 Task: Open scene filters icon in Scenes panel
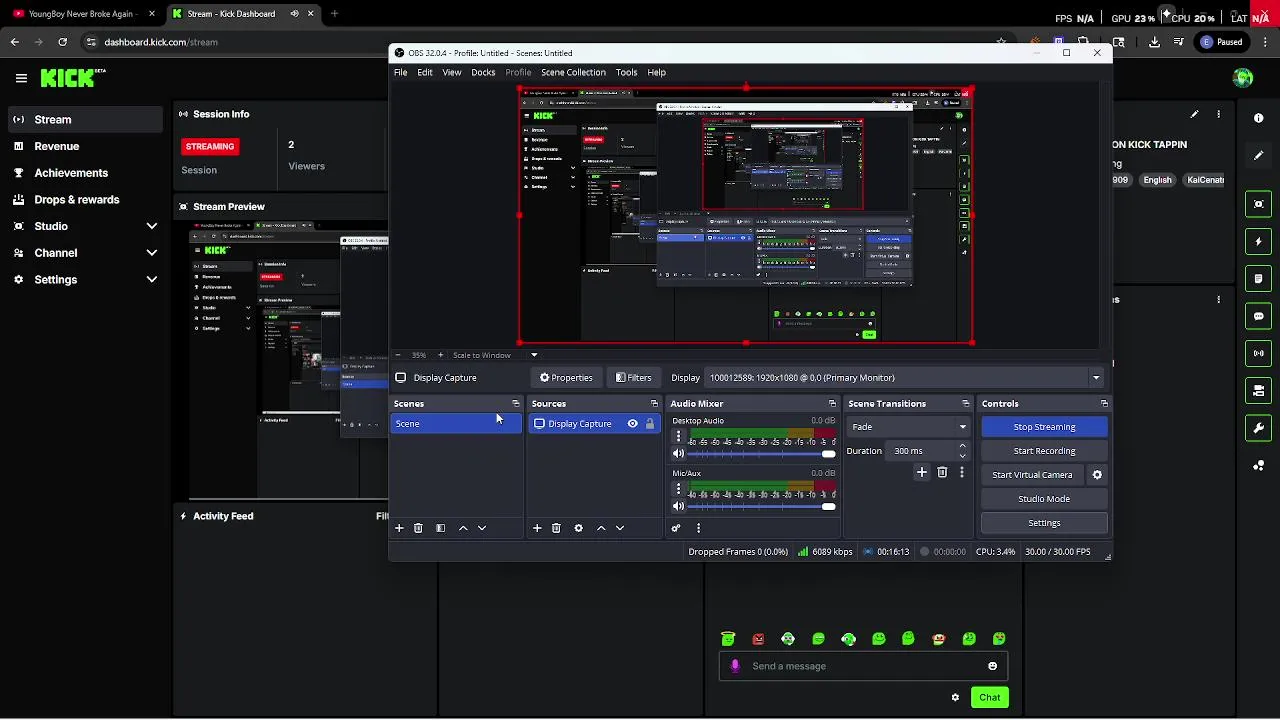(x=440, y=528)
